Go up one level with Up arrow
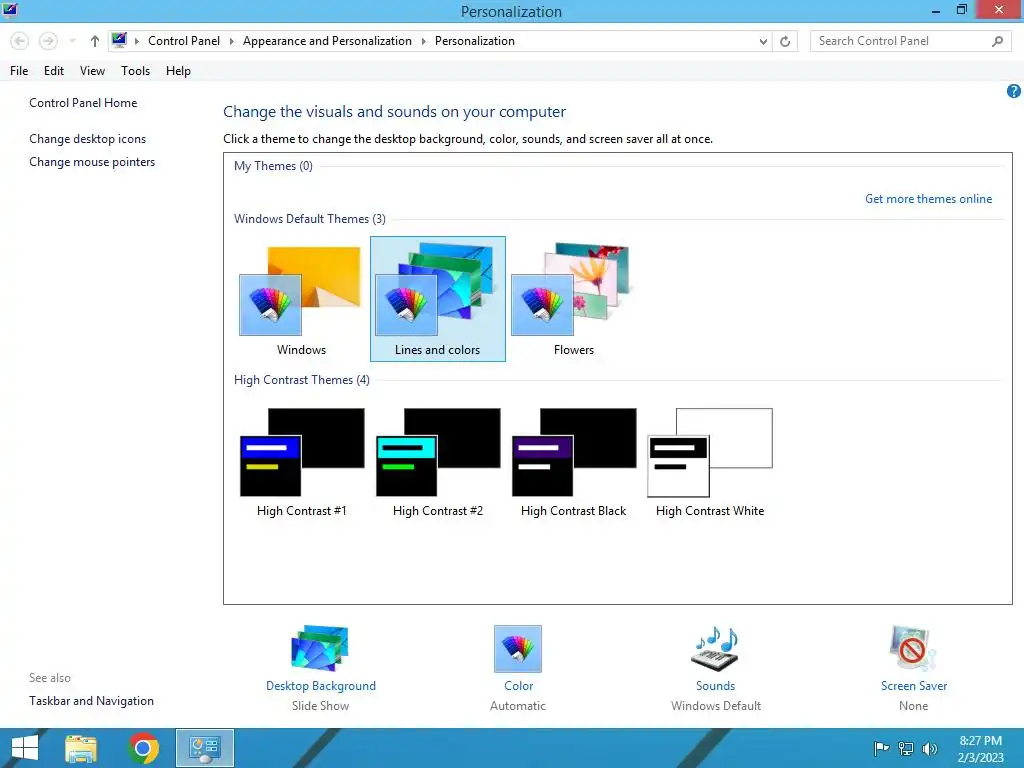The width and height of the screenshot is (1024, 768). pyautogui.click(x=95, y=41)
